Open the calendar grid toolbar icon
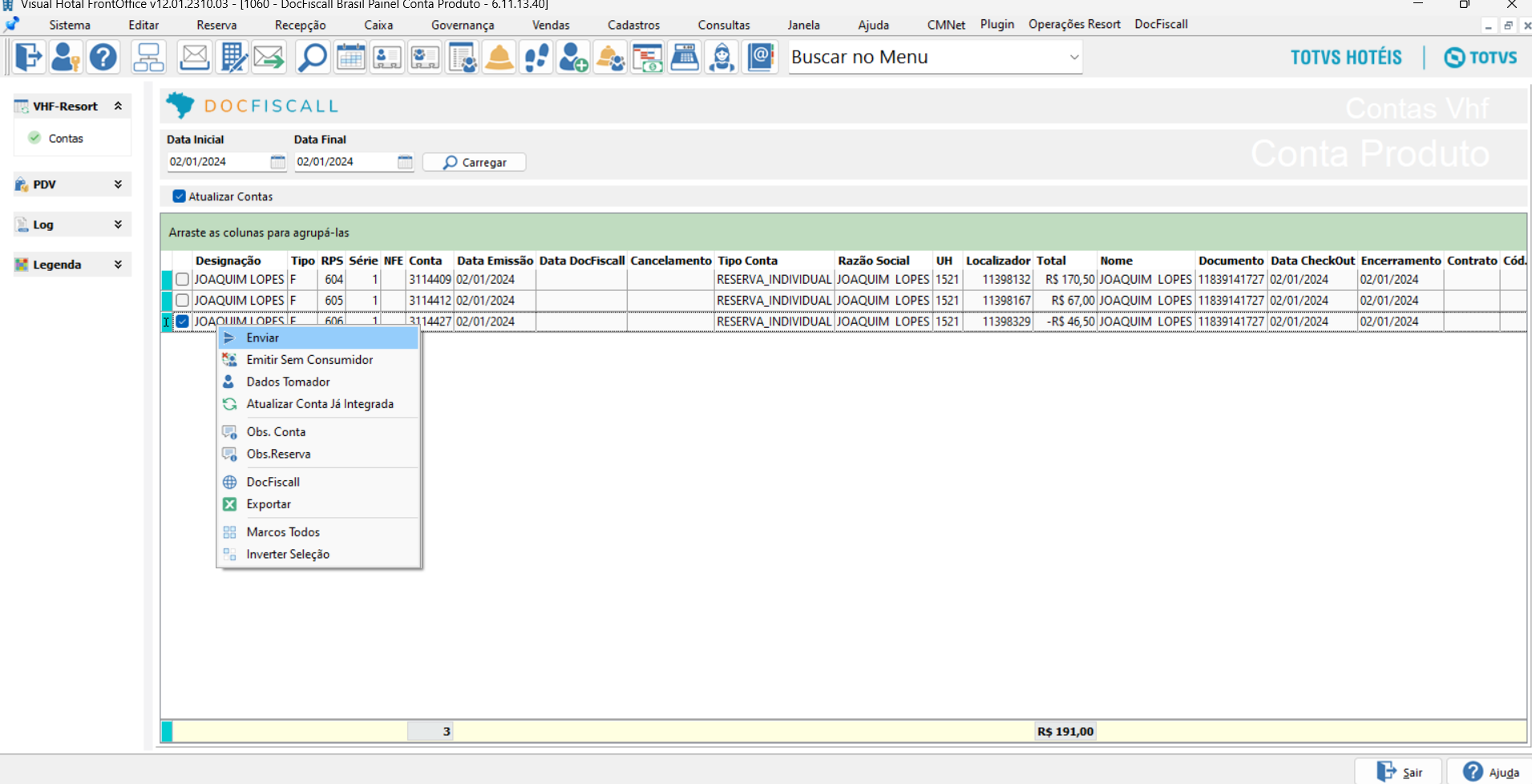The image size is (1532, 784). 350,58
